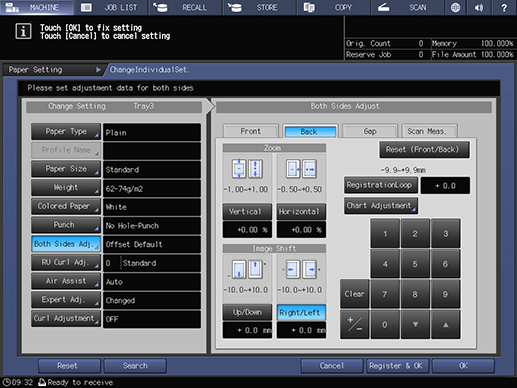Select the RegistrationLoop value field
Viewport: 517px width, 388px height.
point(445,186)
